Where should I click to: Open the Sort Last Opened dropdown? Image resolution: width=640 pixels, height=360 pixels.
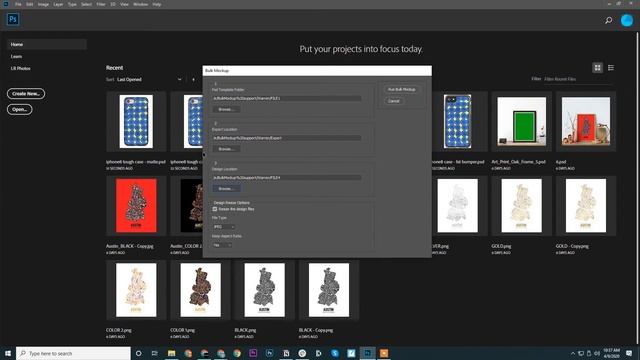pos(149,80)
